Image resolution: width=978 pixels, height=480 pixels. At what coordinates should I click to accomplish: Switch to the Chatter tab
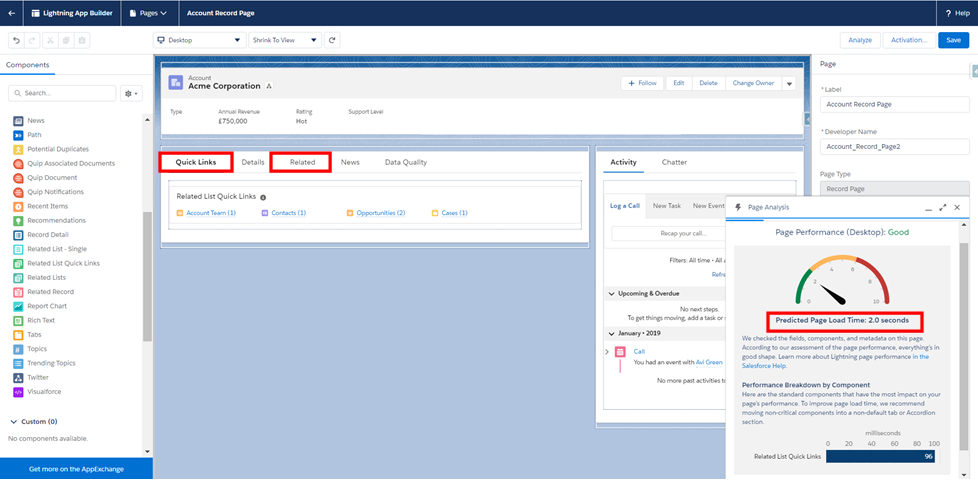point(674,162)
